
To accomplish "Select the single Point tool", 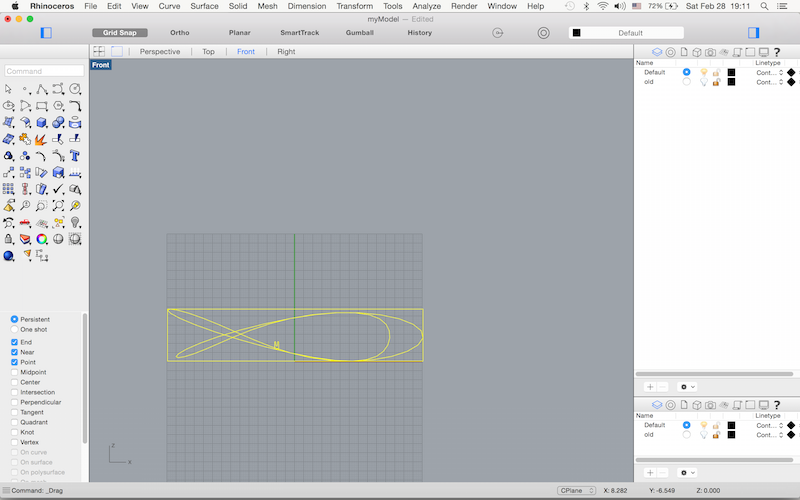I will coord(25,89).
